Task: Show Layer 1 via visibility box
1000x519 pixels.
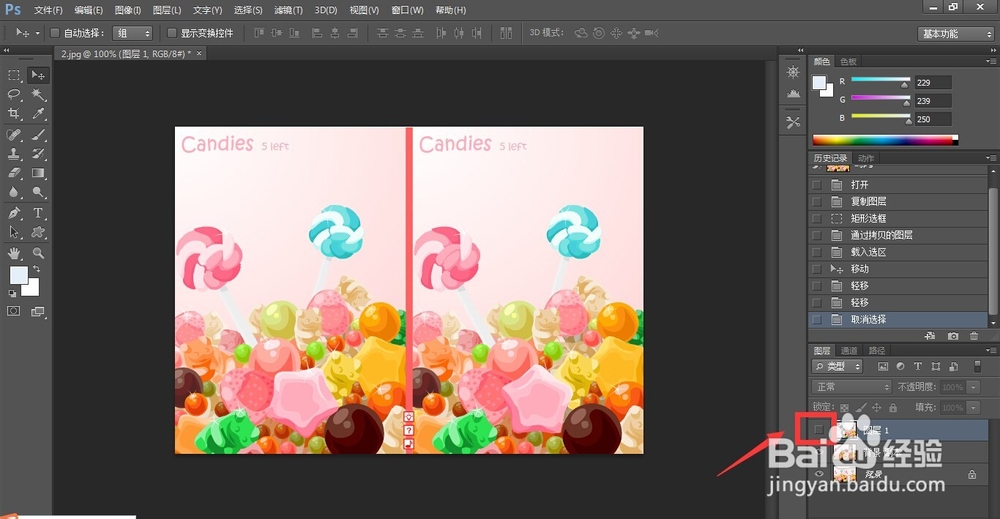Action: [x=818, y=430]
